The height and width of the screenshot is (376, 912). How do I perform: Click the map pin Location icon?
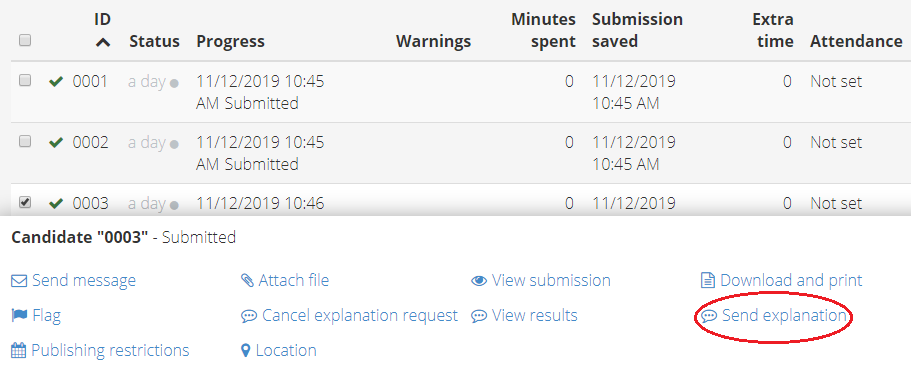coord(245,350)
